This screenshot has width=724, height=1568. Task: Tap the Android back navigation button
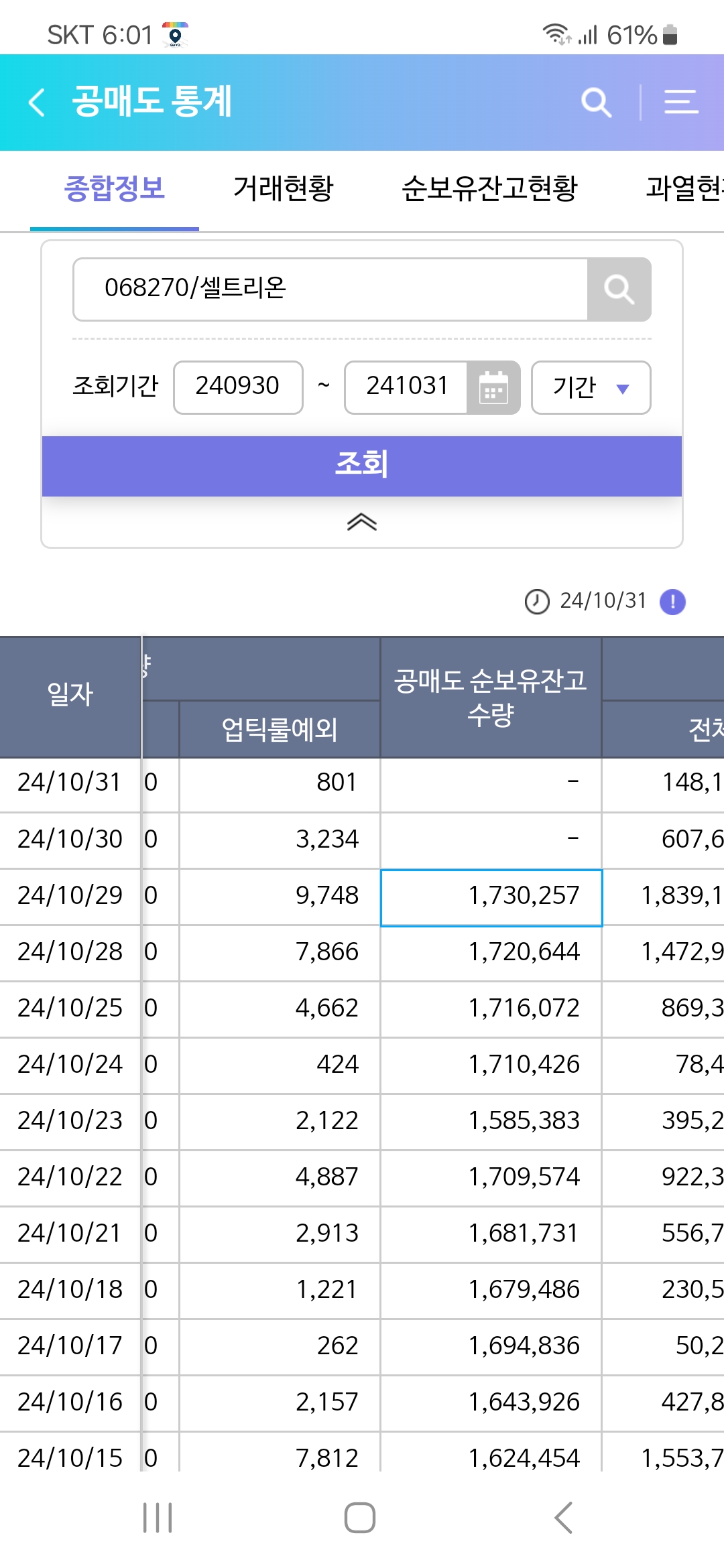point(564,1518)
